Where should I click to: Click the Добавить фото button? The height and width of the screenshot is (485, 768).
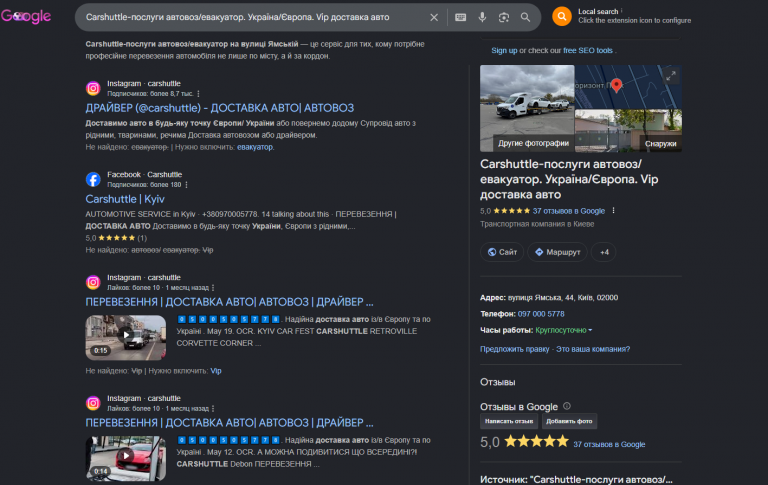[569, 421]
